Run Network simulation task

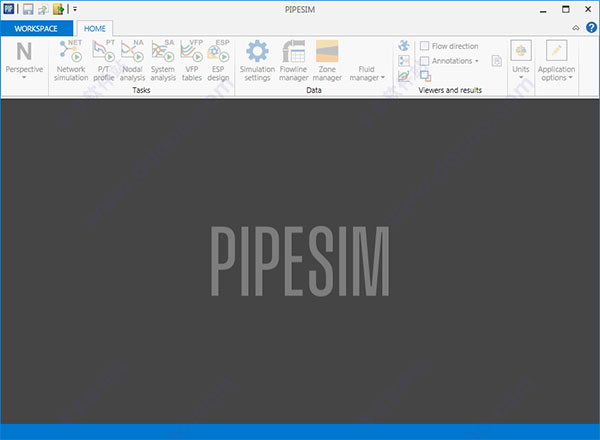click(x=71, y=61)
